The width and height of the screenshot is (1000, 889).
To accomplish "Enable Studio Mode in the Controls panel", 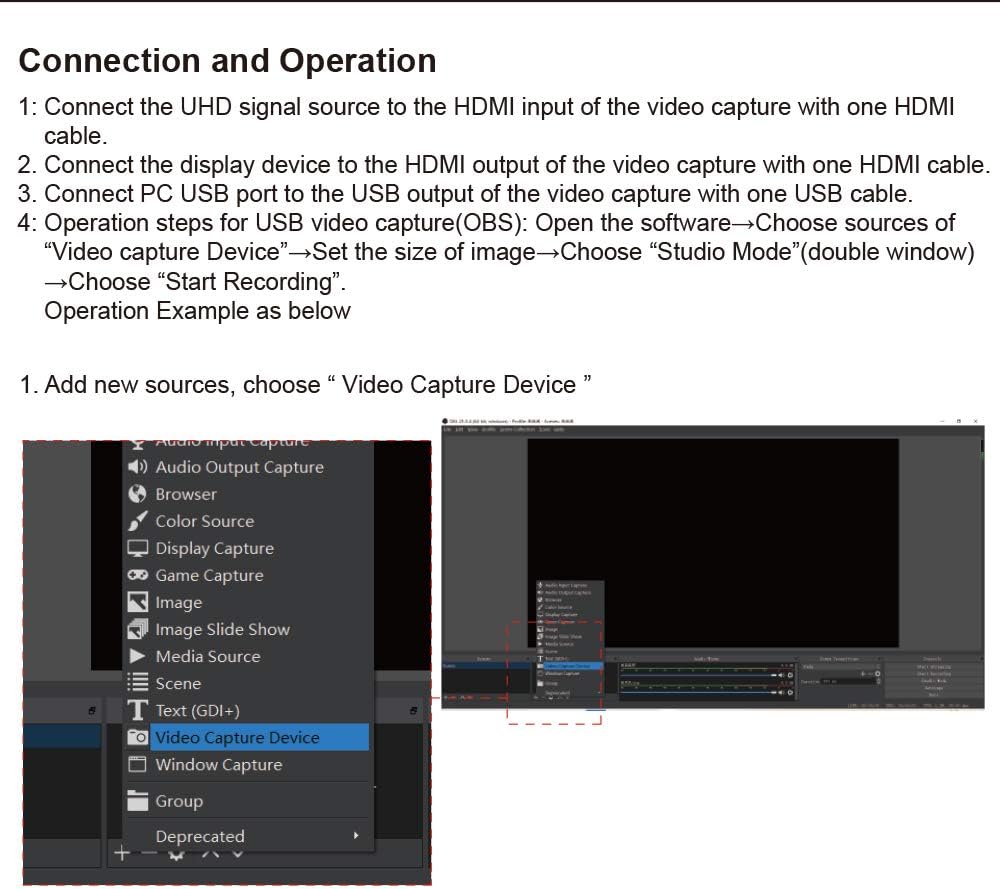I will 934,681.
